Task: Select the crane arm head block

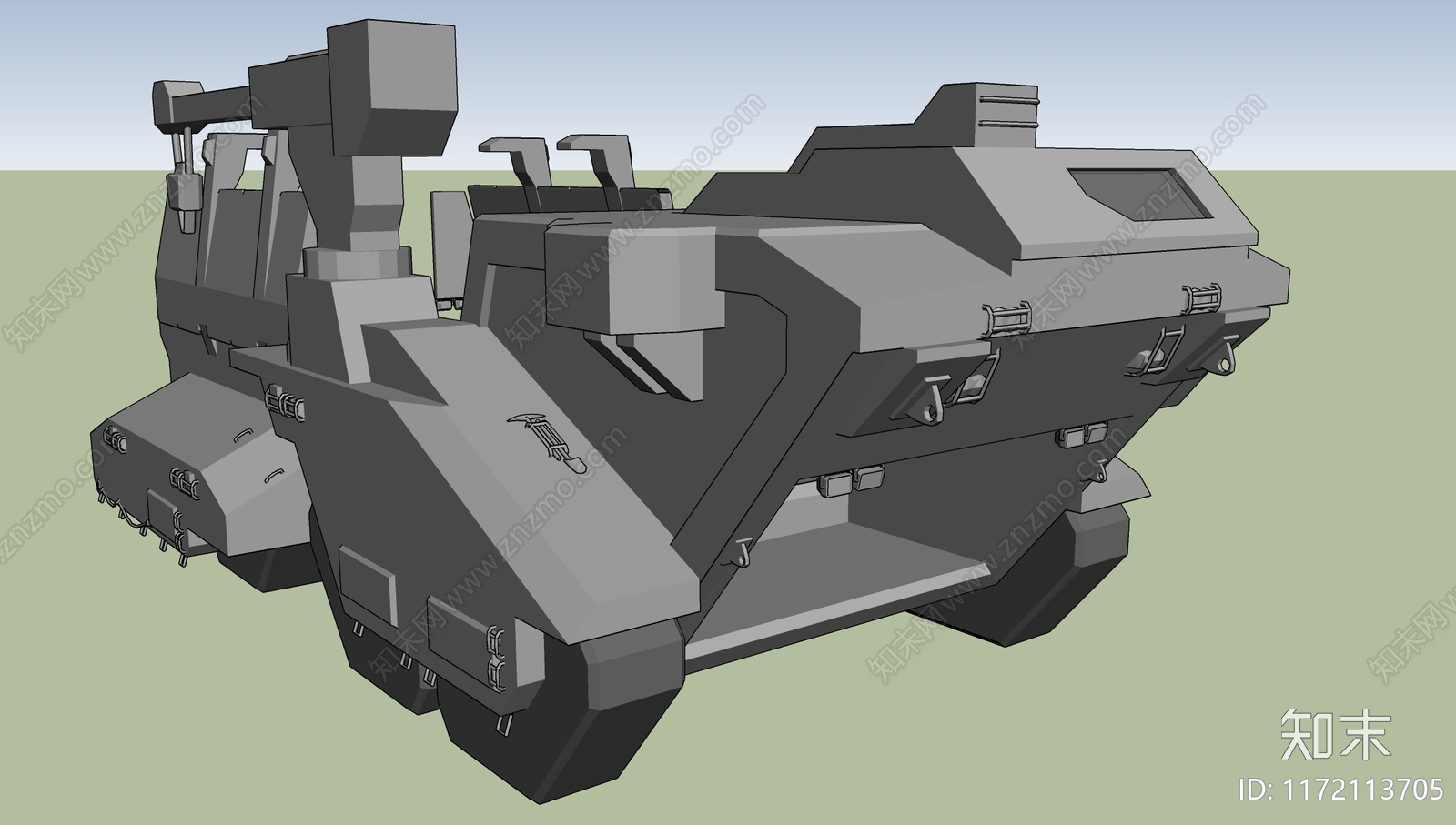Action: 391,89
